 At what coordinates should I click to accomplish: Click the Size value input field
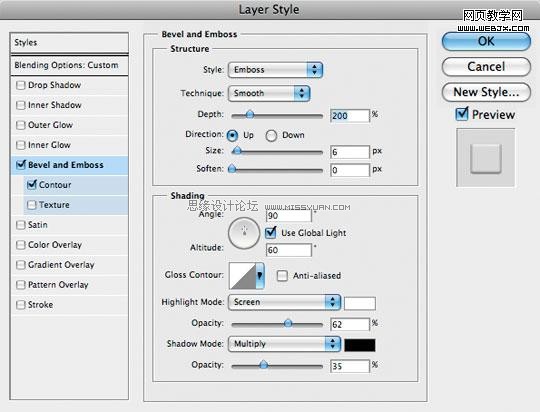(x=350, y=152)
